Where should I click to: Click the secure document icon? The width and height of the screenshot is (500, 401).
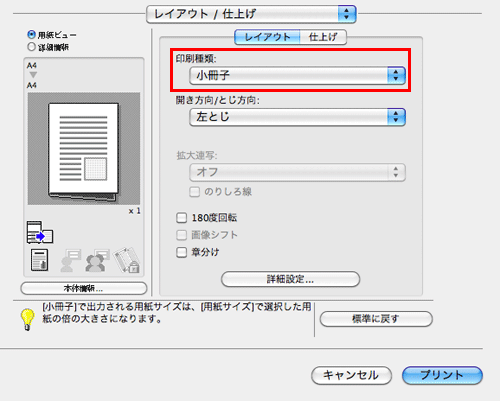(x=40, y=260)
